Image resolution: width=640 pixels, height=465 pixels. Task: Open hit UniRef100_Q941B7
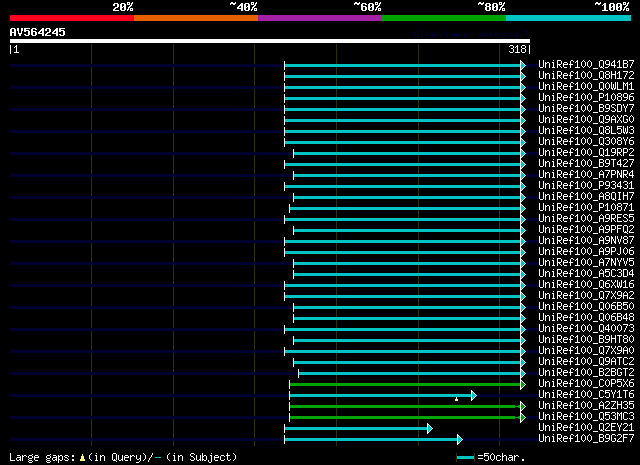[x=586, y=64]
